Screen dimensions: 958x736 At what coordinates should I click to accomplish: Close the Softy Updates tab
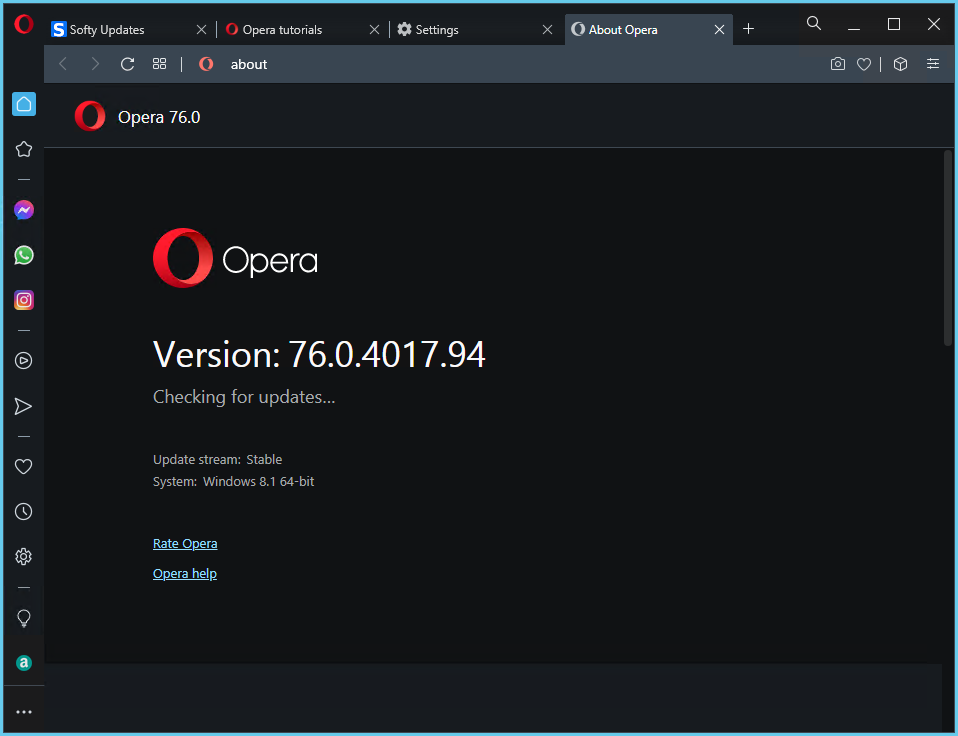(x=201, y=29)
